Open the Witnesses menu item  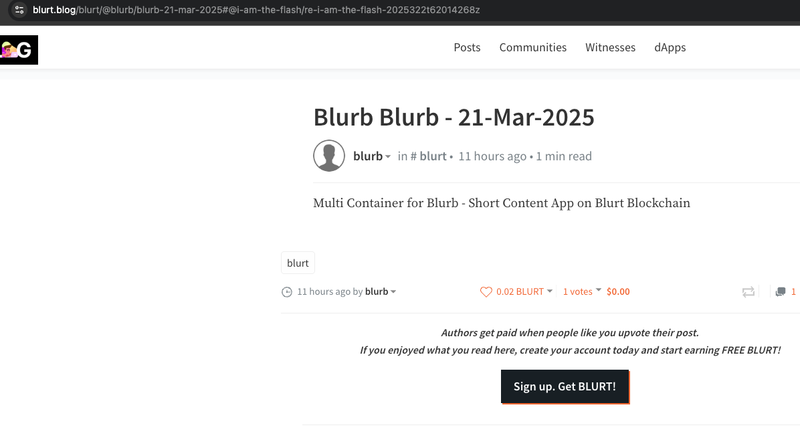[610, 47]
